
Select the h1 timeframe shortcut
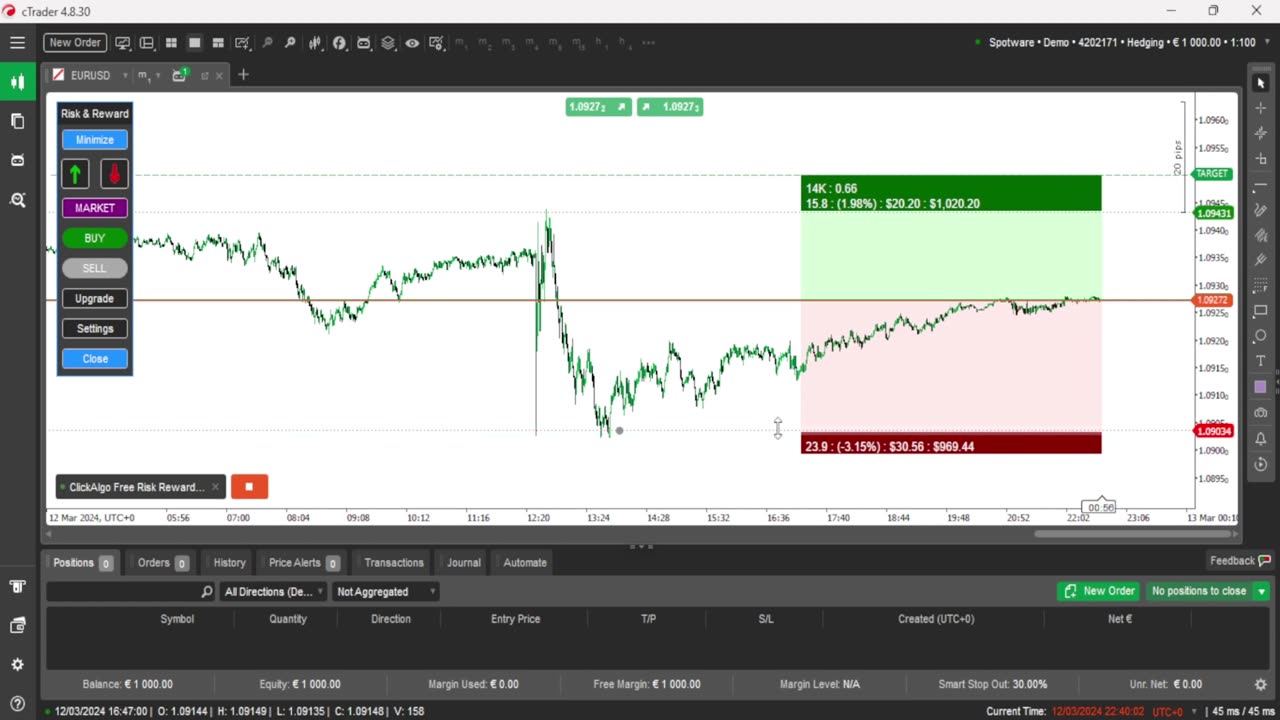601,43
